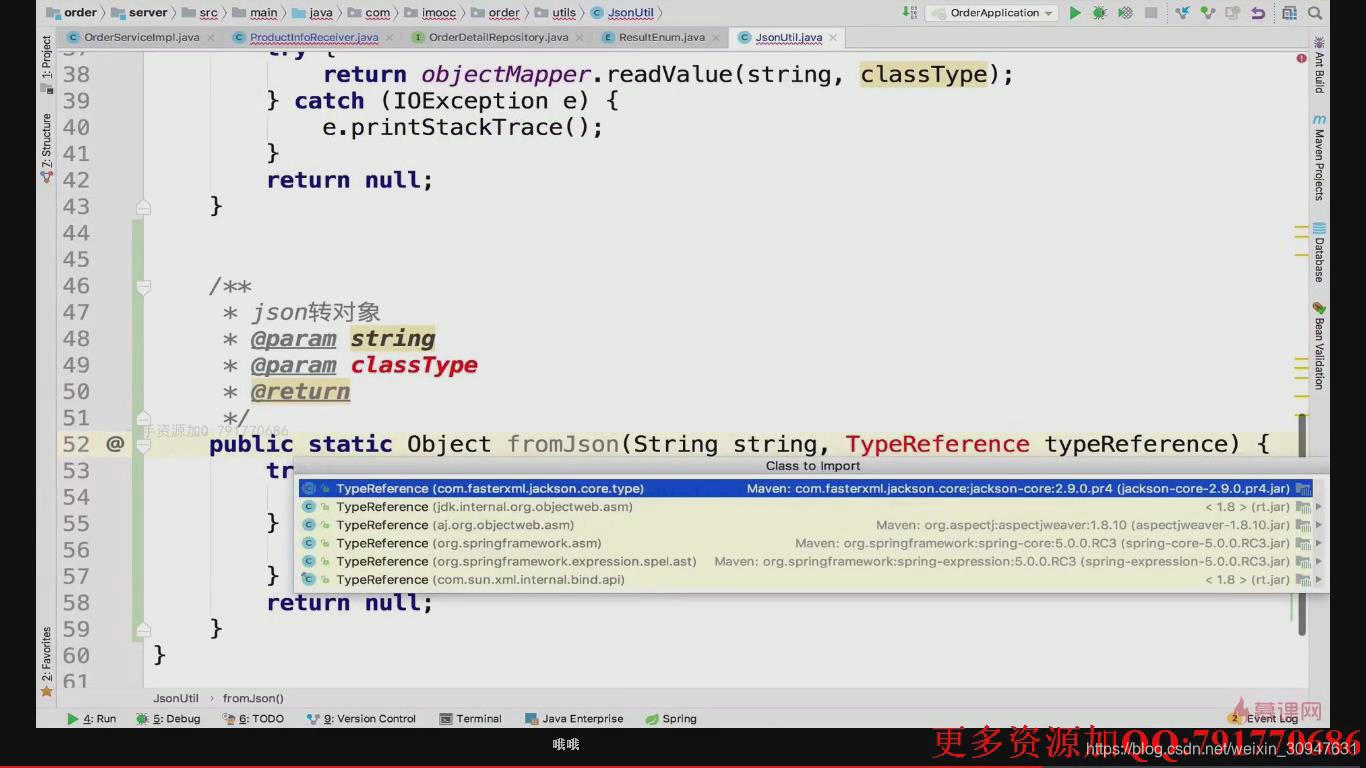This screenshot has width=1366, height=768.
Task: Open the Run tool window button
Action: pos(92,718)
